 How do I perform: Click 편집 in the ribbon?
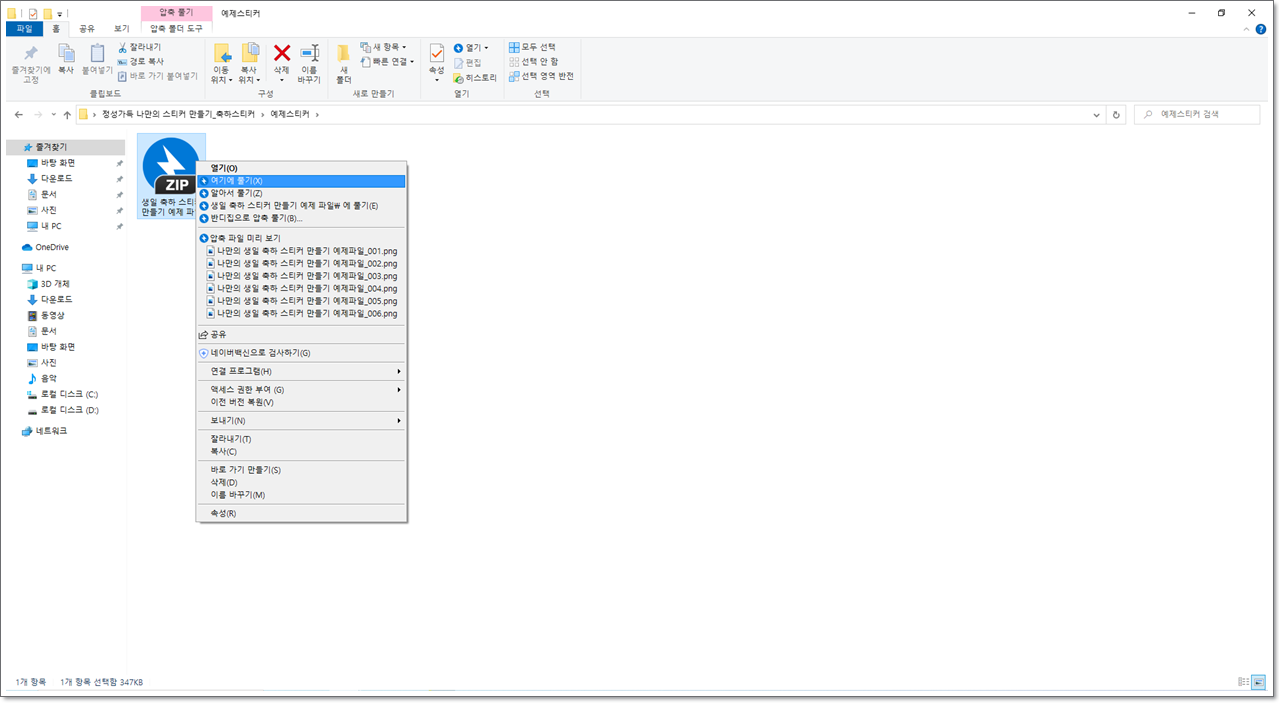tap(467, 62)
